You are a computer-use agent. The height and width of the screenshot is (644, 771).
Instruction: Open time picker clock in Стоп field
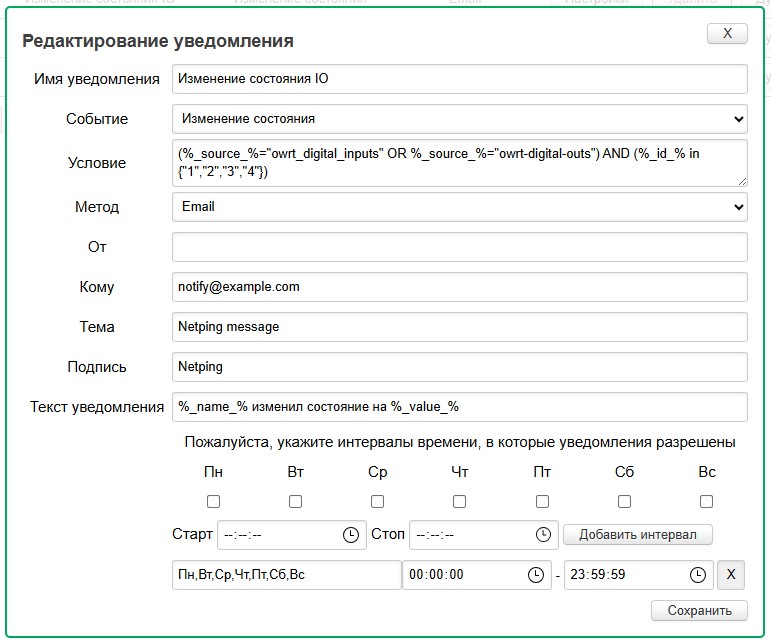point(543,535)
